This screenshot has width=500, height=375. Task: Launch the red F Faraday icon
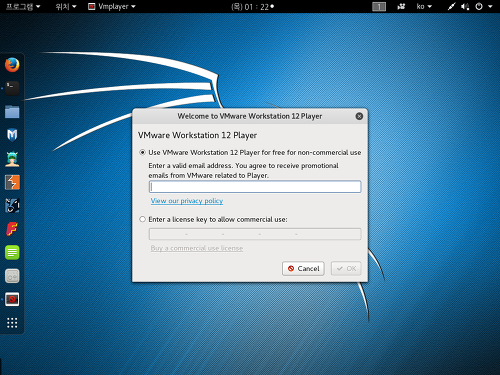tap(12, 229)
